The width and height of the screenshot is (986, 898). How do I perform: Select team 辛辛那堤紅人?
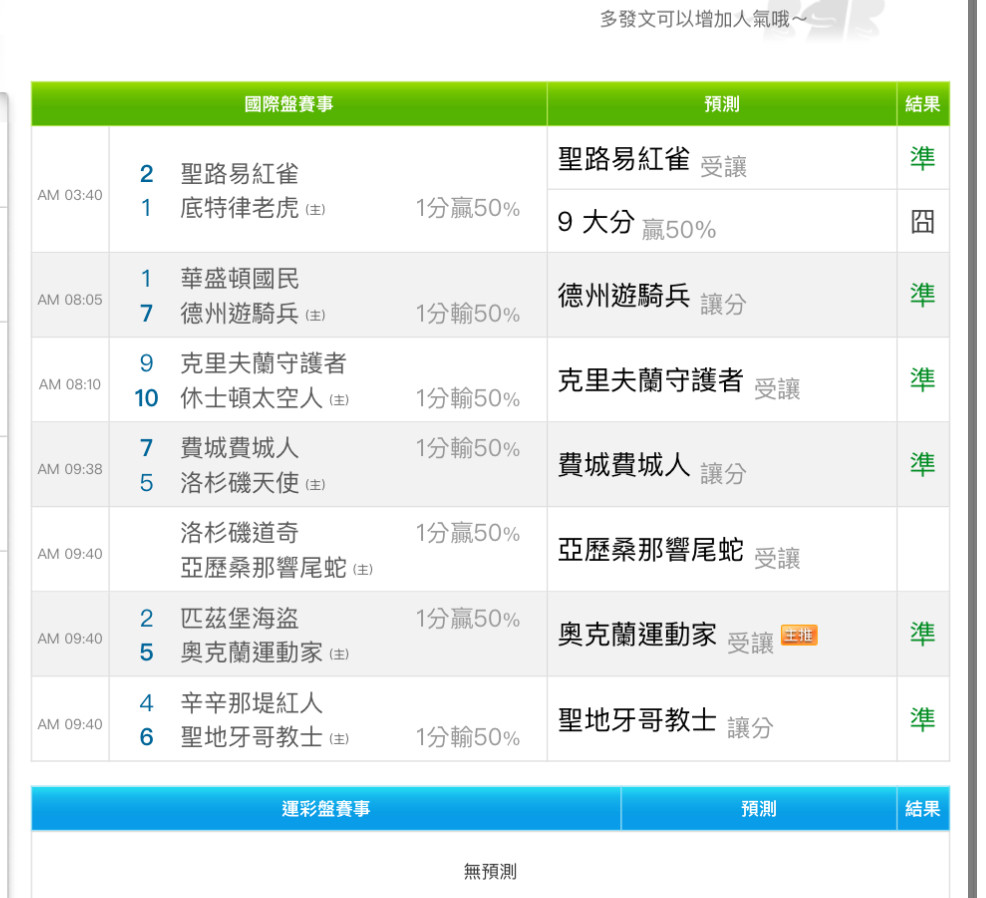click(252, 702)
